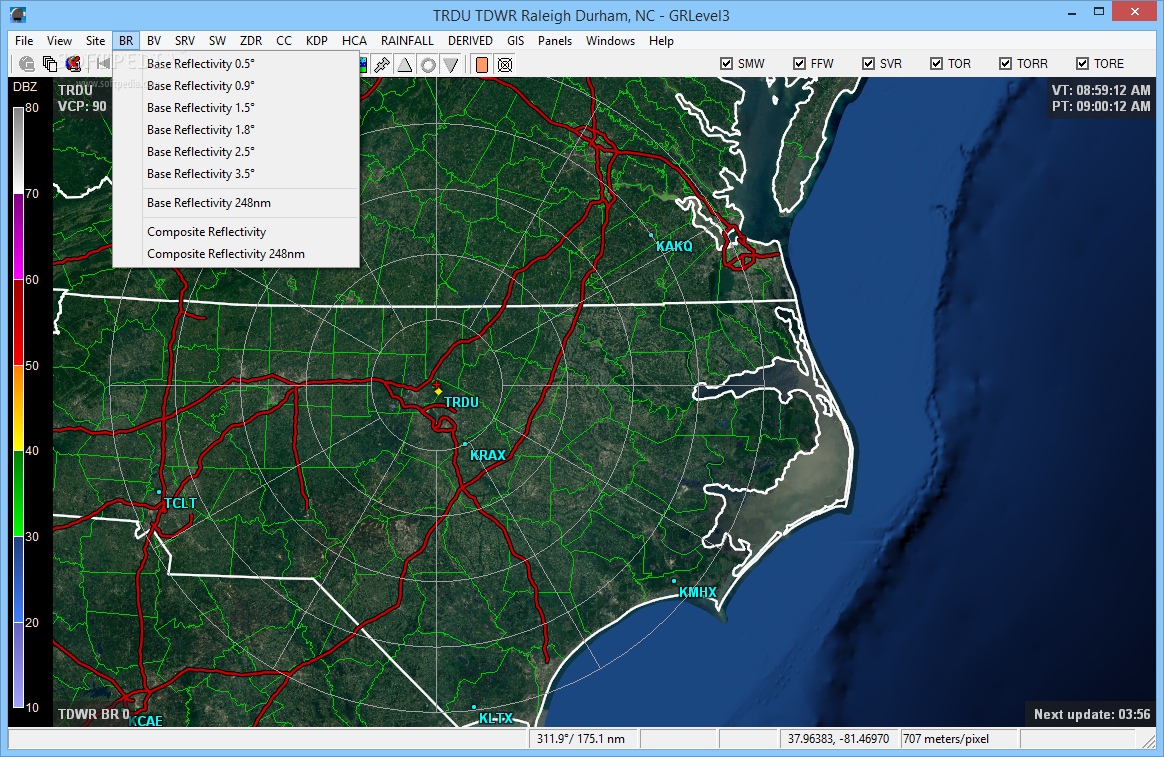
Task: Toggle the SMW warnings checkbox
Action: pos(727,64)
